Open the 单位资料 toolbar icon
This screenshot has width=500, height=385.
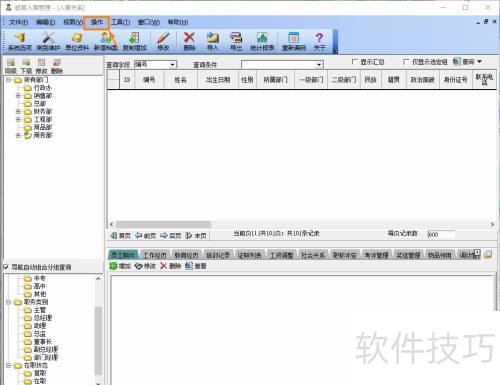(77, 41)
